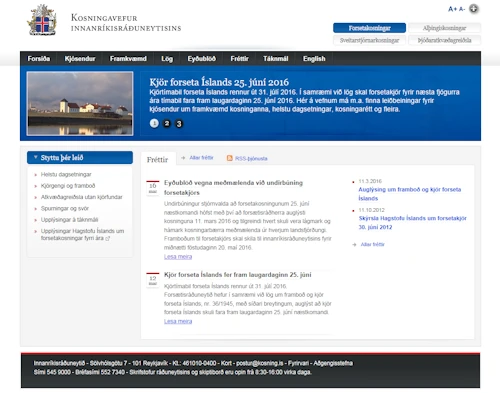Click external link icon after 'fyrri ára'
500x393 pixels.
[x=108, y=239]
